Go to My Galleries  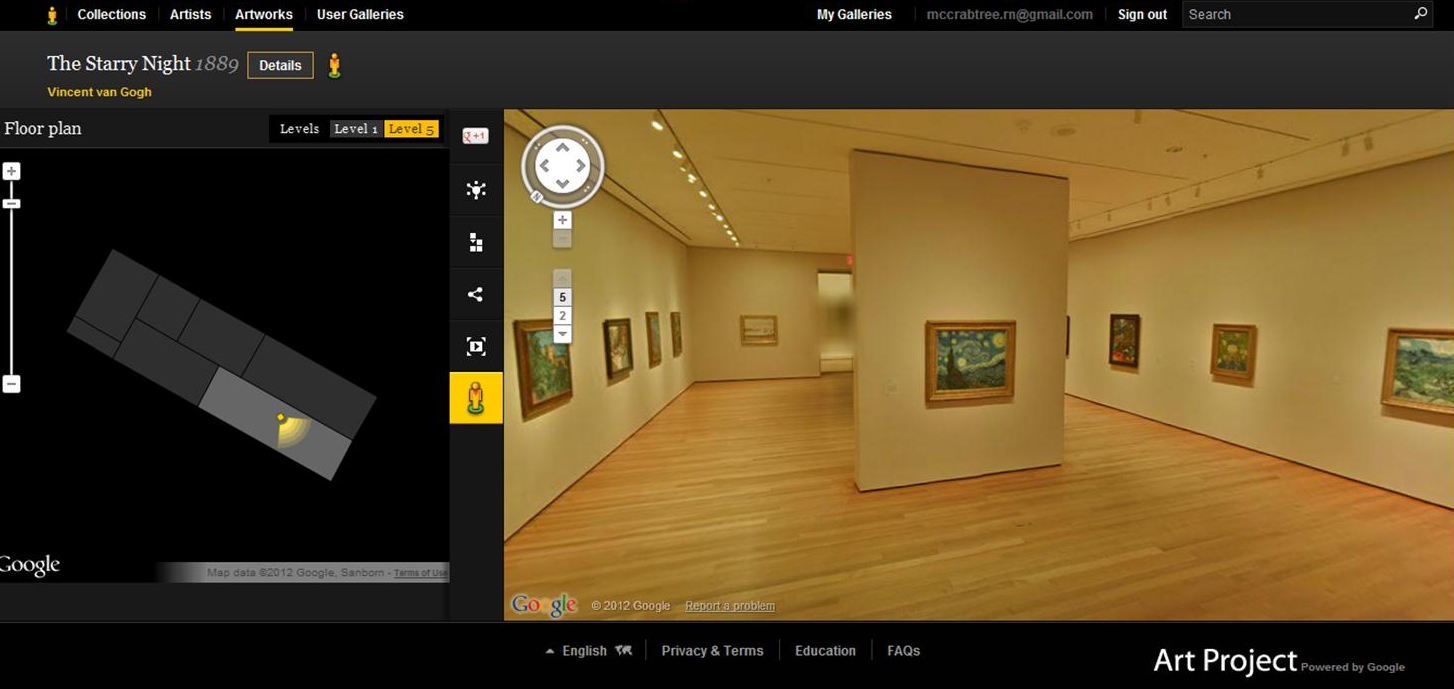pos(854,15)
